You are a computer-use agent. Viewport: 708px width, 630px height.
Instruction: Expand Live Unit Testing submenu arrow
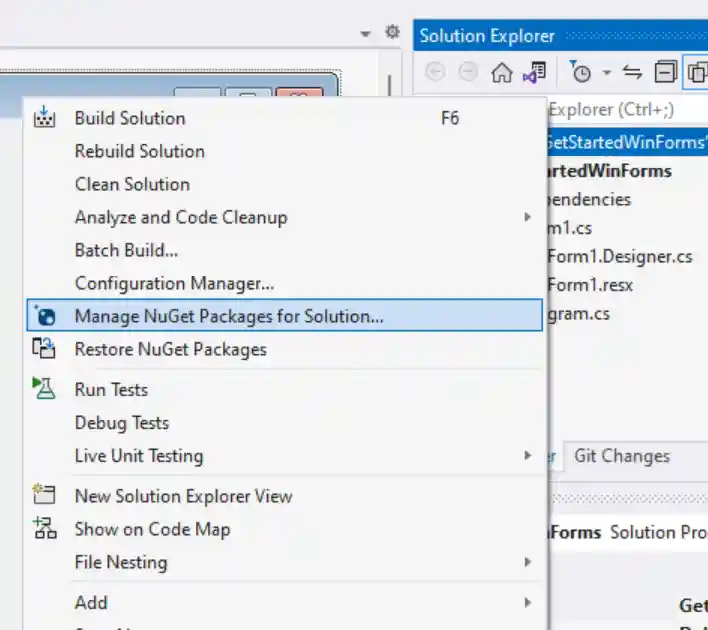[x=527, y=455]
